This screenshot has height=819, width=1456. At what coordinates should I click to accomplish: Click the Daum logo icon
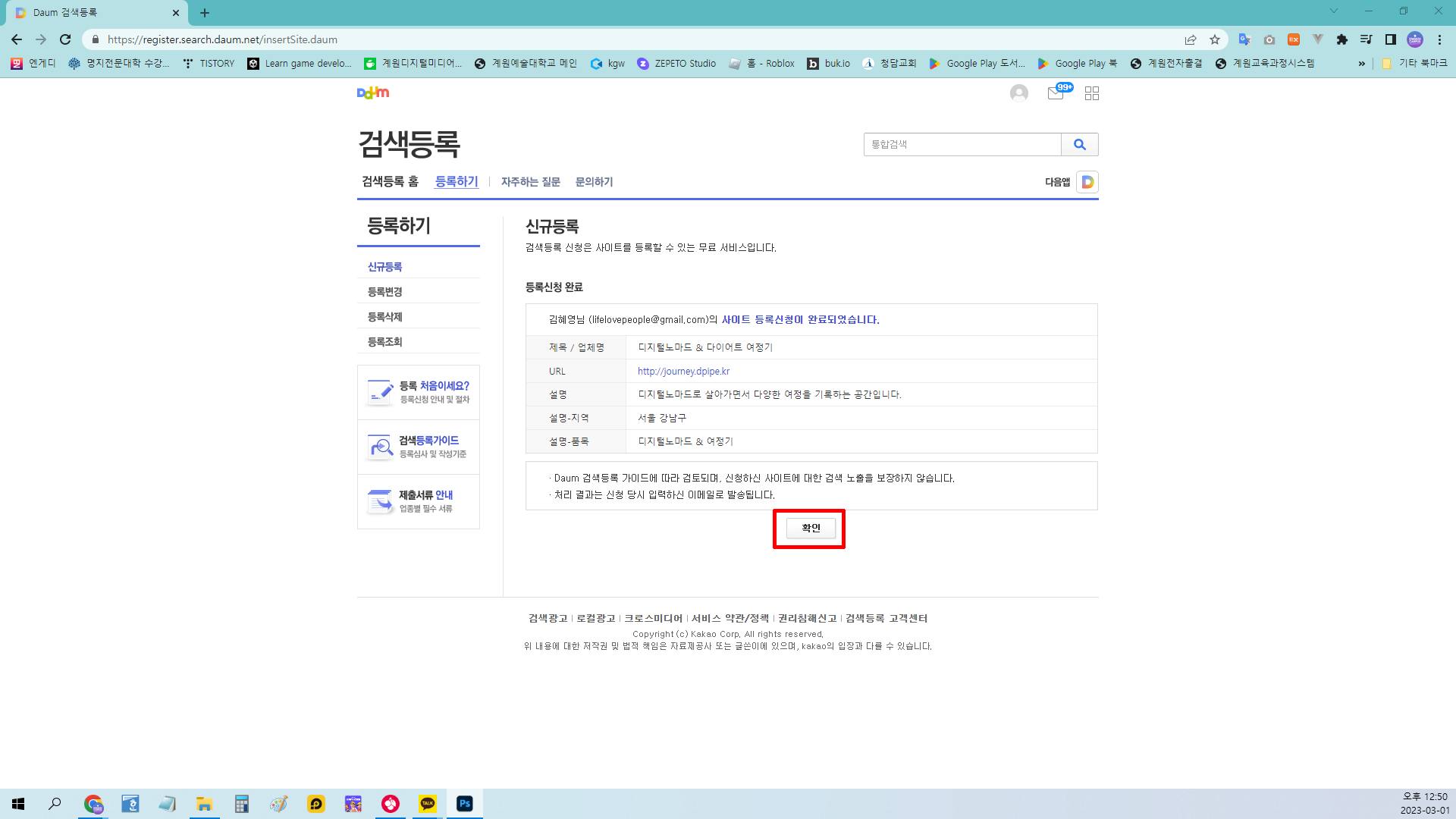tap(372, 93)
